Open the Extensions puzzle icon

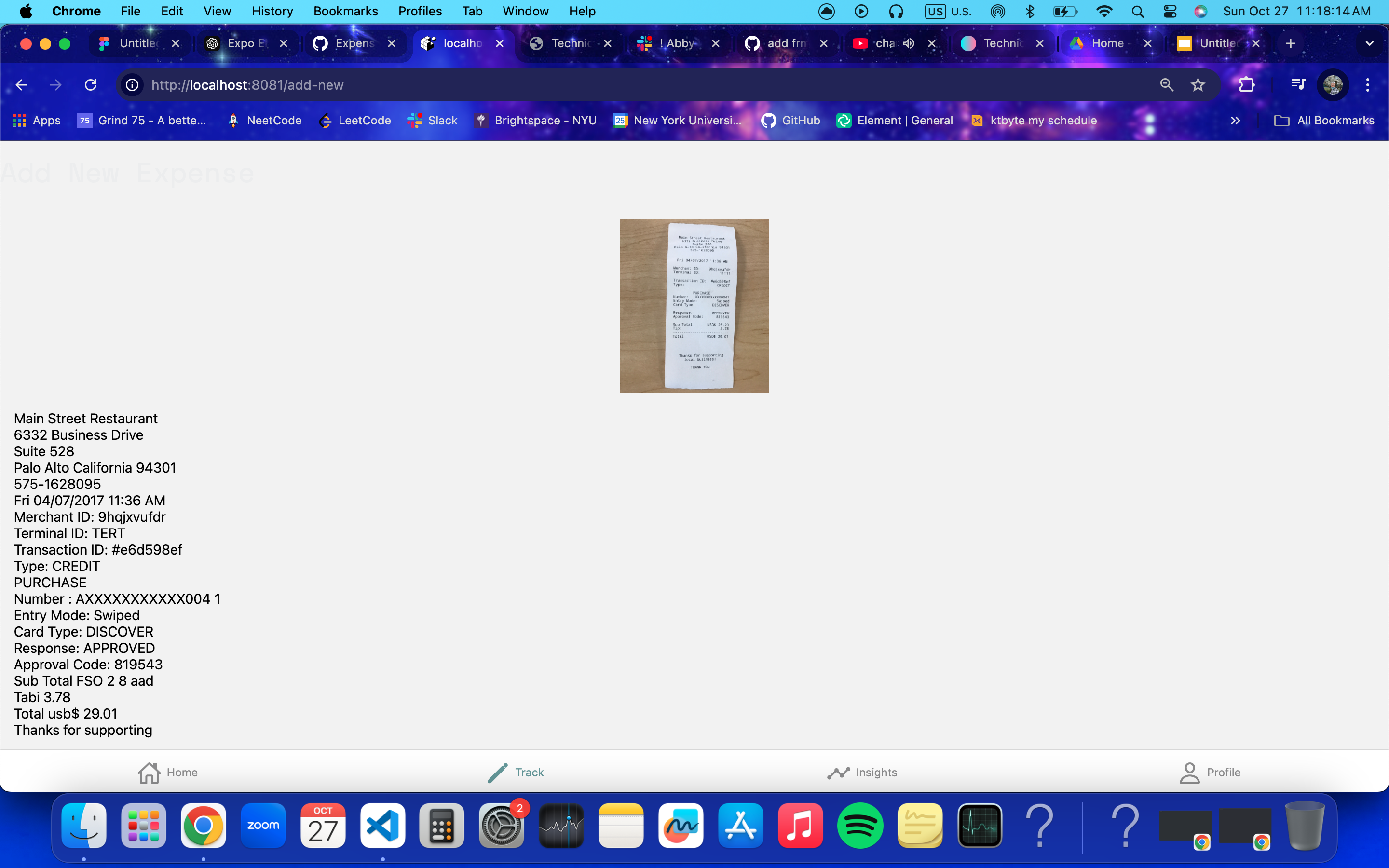tap(1246, 85)
